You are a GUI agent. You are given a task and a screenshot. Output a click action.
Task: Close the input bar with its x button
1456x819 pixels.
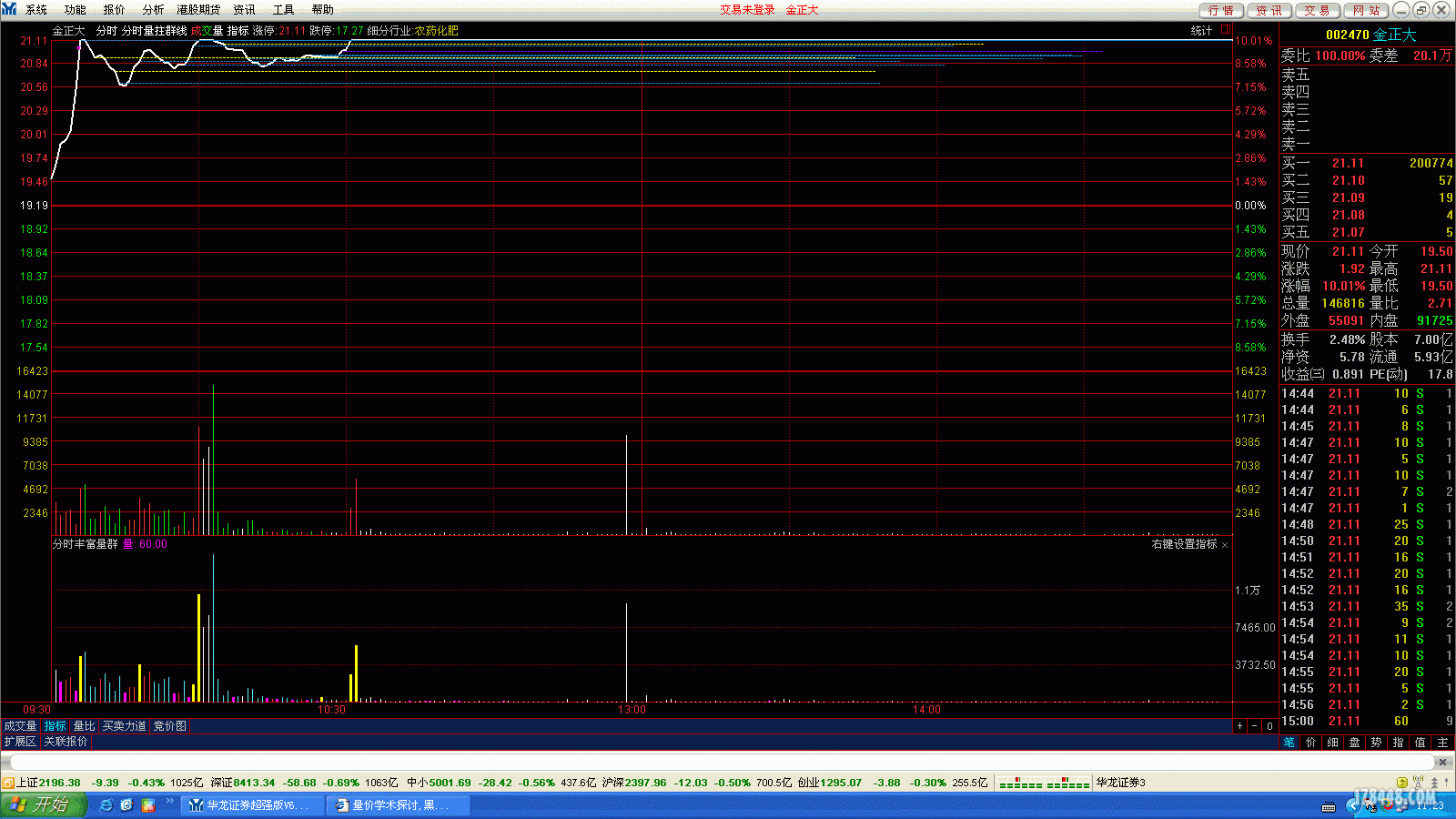pyautogui.click(x=1442, y=762)
